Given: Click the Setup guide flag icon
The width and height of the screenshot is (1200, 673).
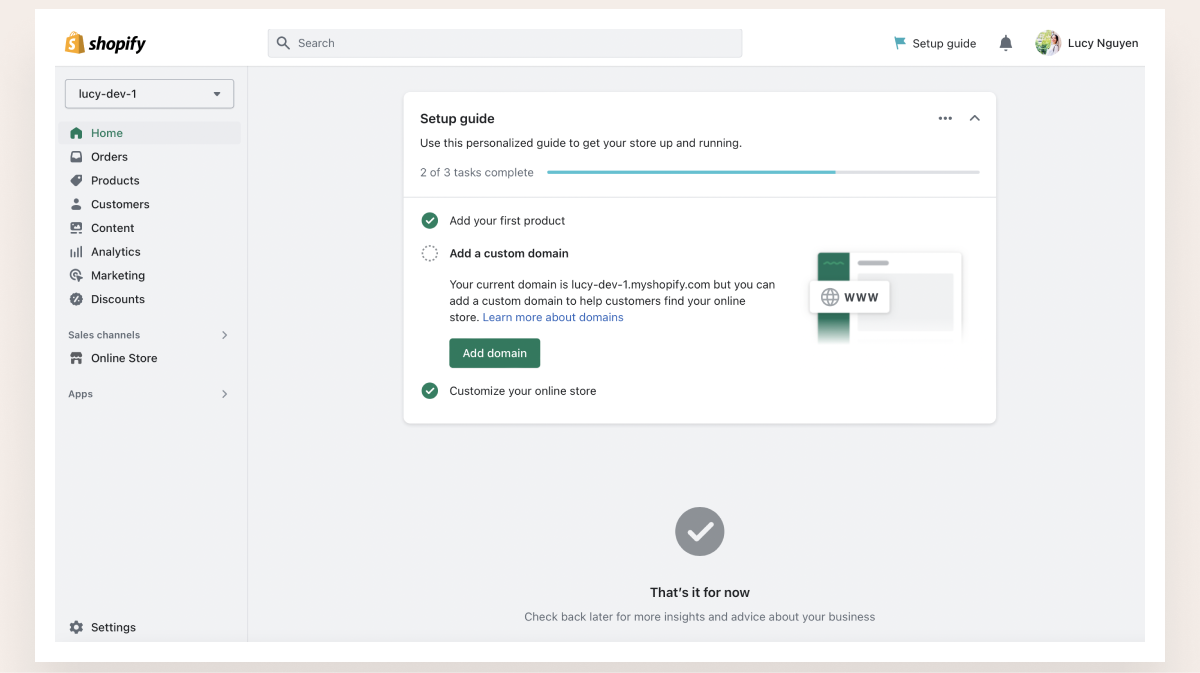Looking at the screenshot, I should coord(900,43).
